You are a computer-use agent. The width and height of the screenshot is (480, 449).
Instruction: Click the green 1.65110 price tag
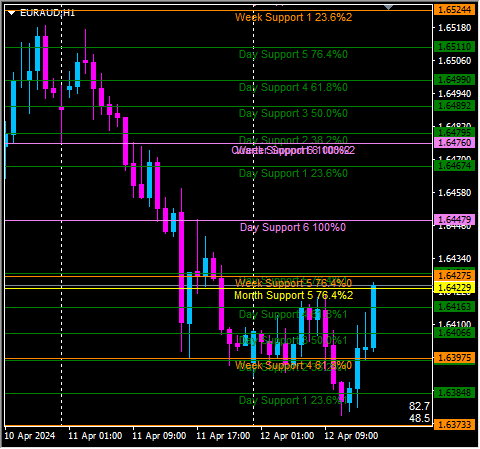pyautogui.click(x=455, y=47)
